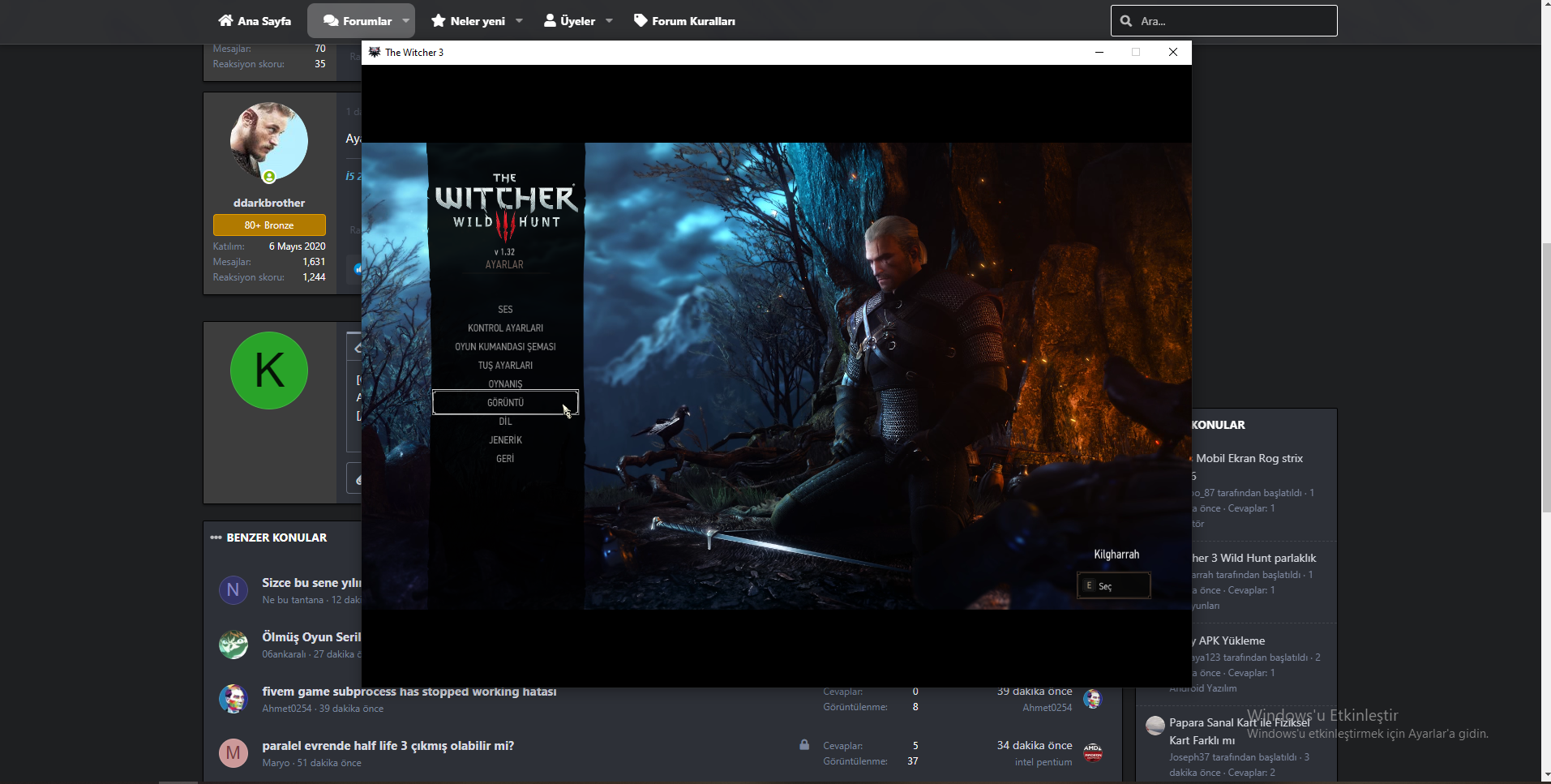Focus the 'Ara...' search field
The image size is (1551, 784).
(1224, 21)
